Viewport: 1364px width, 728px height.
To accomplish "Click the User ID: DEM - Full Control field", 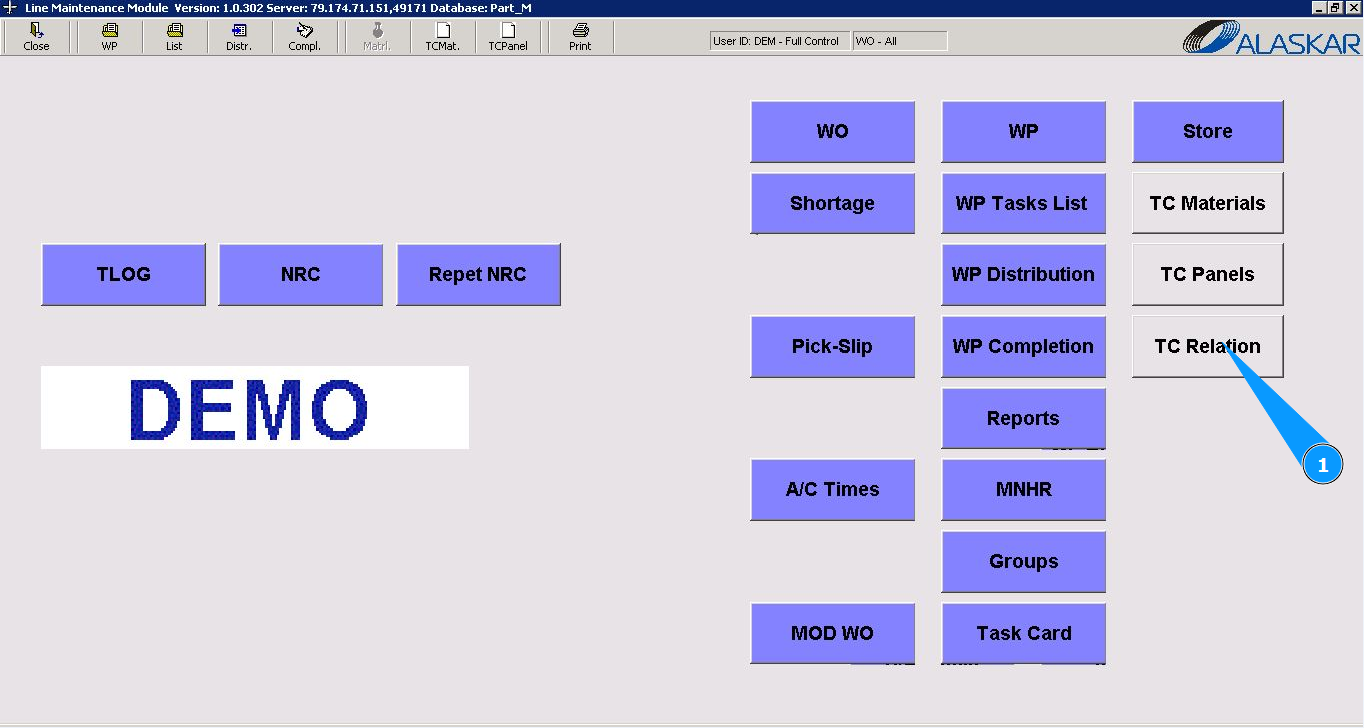I will pyautogui.click(x=779, y=41).
